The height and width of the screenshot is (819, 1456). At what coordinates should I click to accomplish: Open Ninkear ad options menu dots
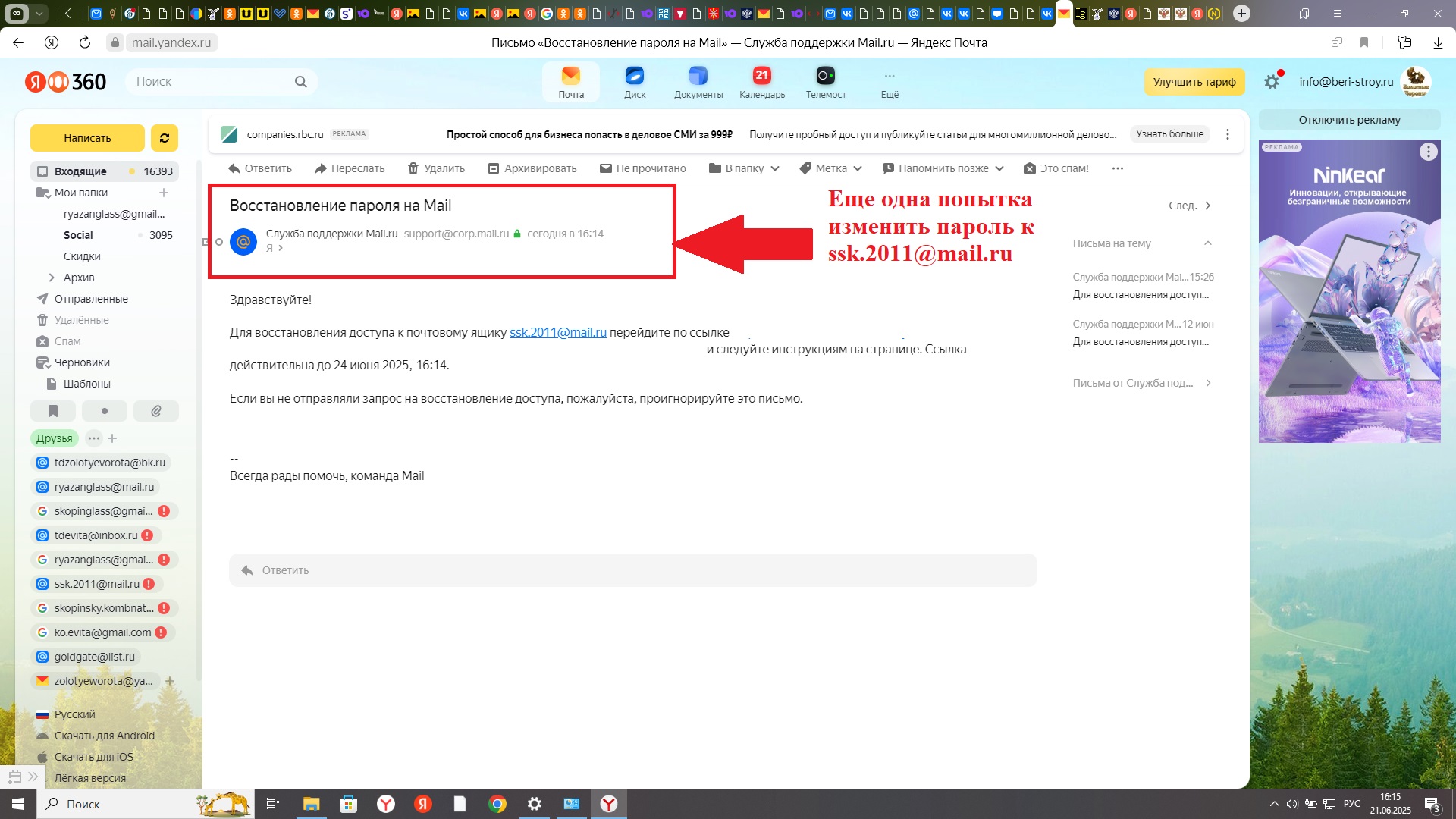click(1429, 152)
